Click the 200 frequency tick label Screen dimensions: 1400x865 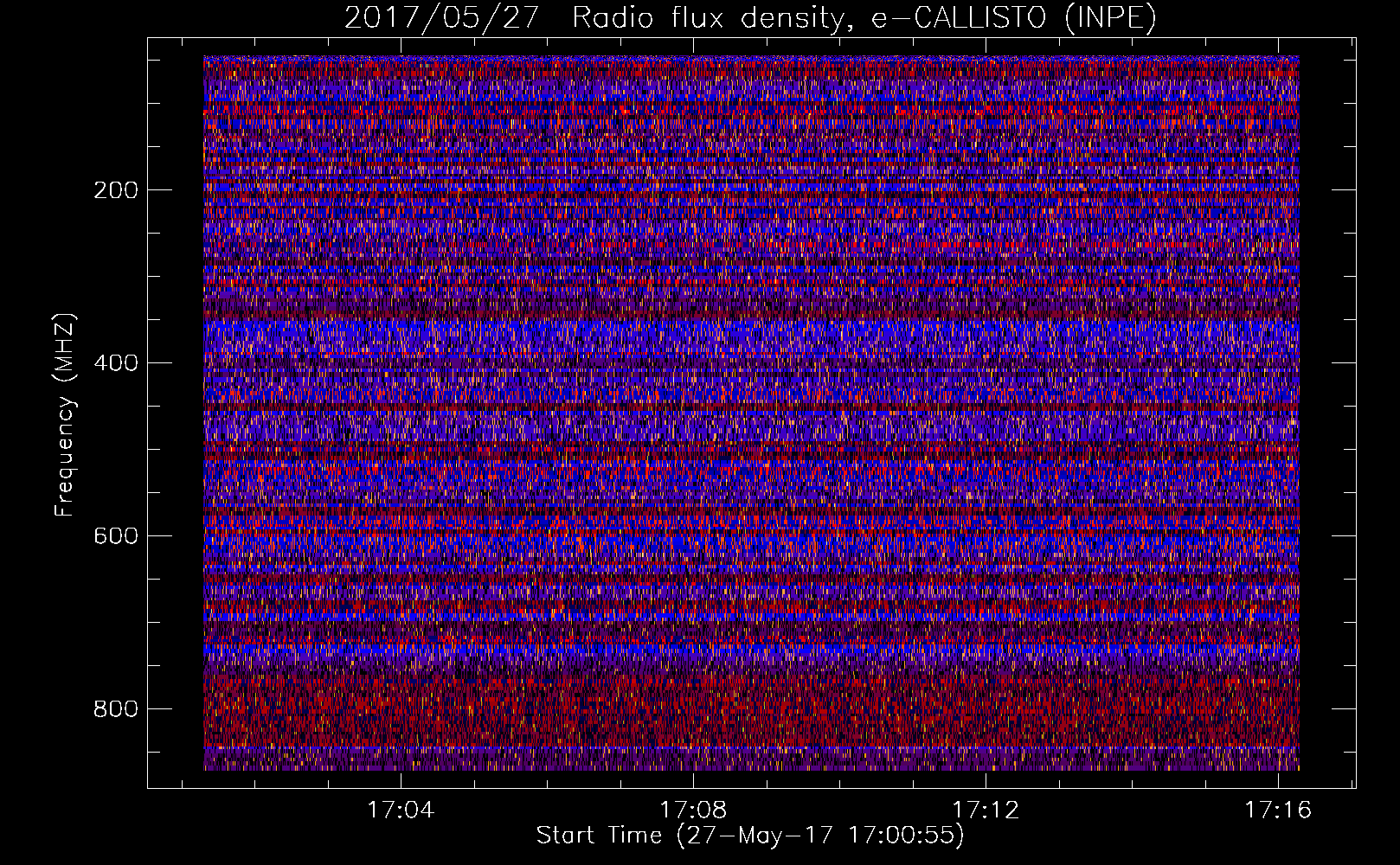coord(116,190)
